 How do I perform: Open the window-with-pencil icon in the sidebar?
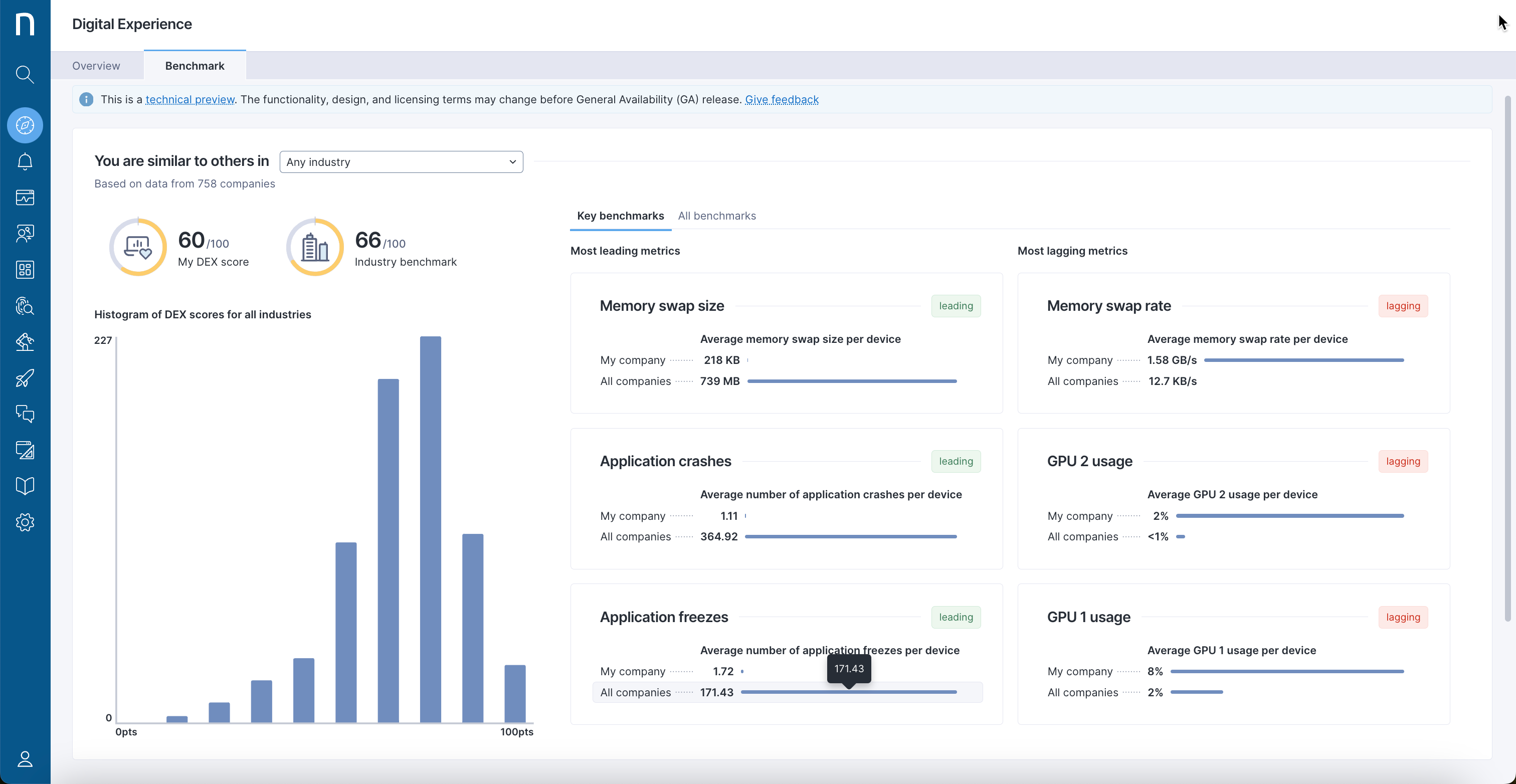(25, 450)
